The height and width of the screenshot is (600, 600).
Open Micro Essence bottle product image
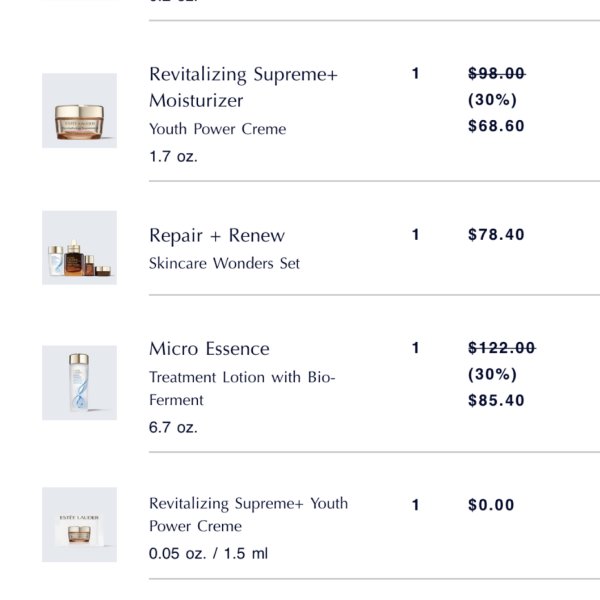80,383
